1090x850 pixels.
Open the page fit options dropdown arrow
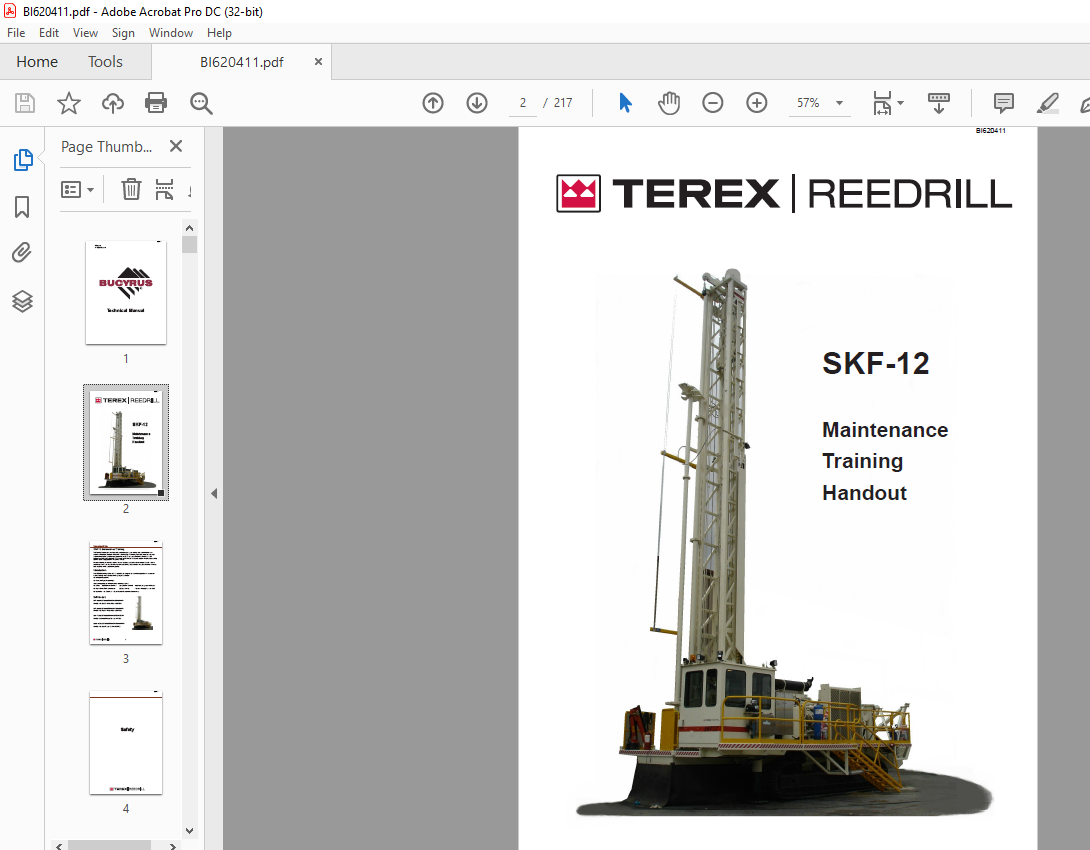pyautogui.click(x=901, y=103)
